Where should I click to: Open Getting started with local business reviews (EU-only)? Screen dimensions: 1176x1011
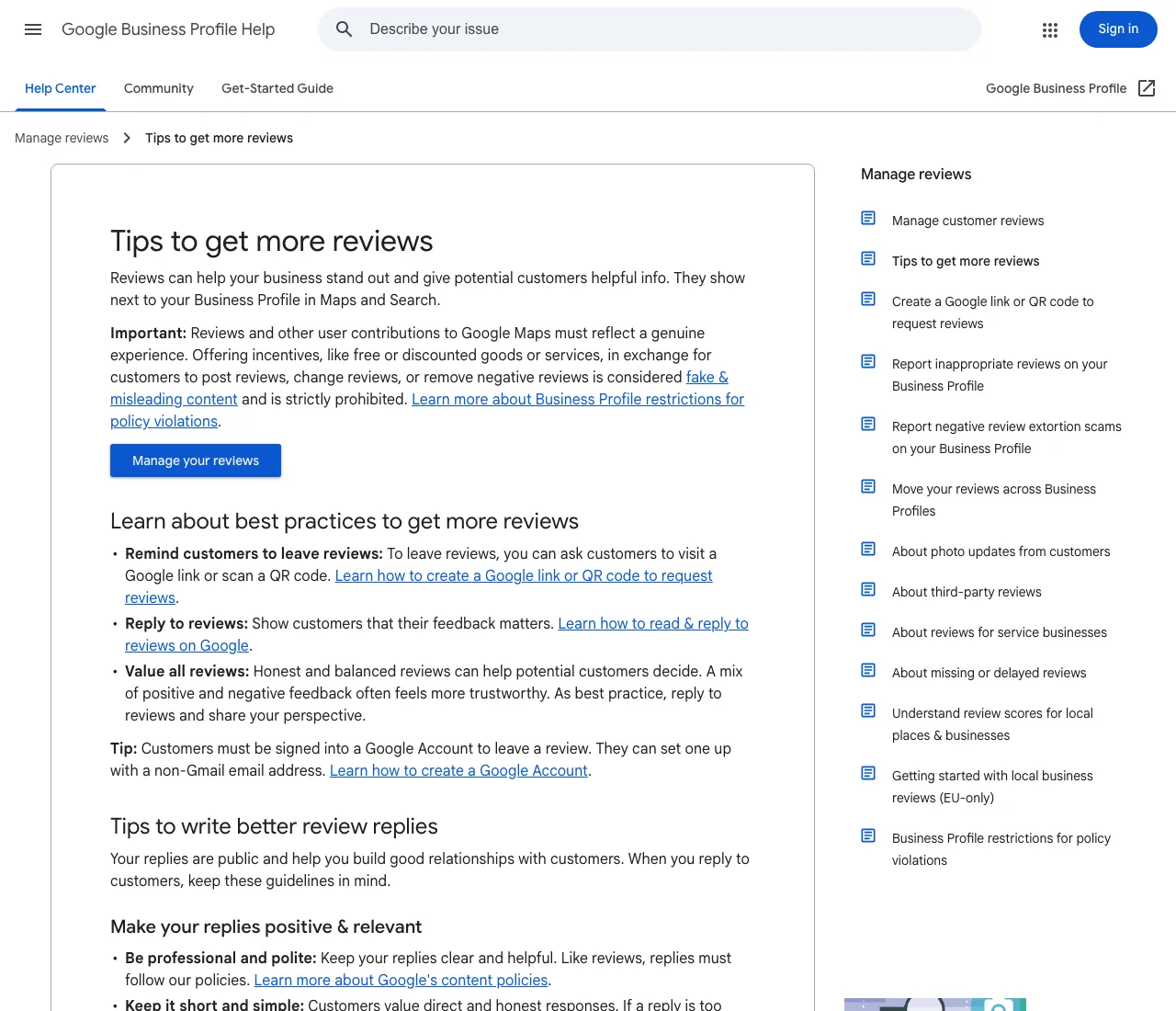click(992, 787)
